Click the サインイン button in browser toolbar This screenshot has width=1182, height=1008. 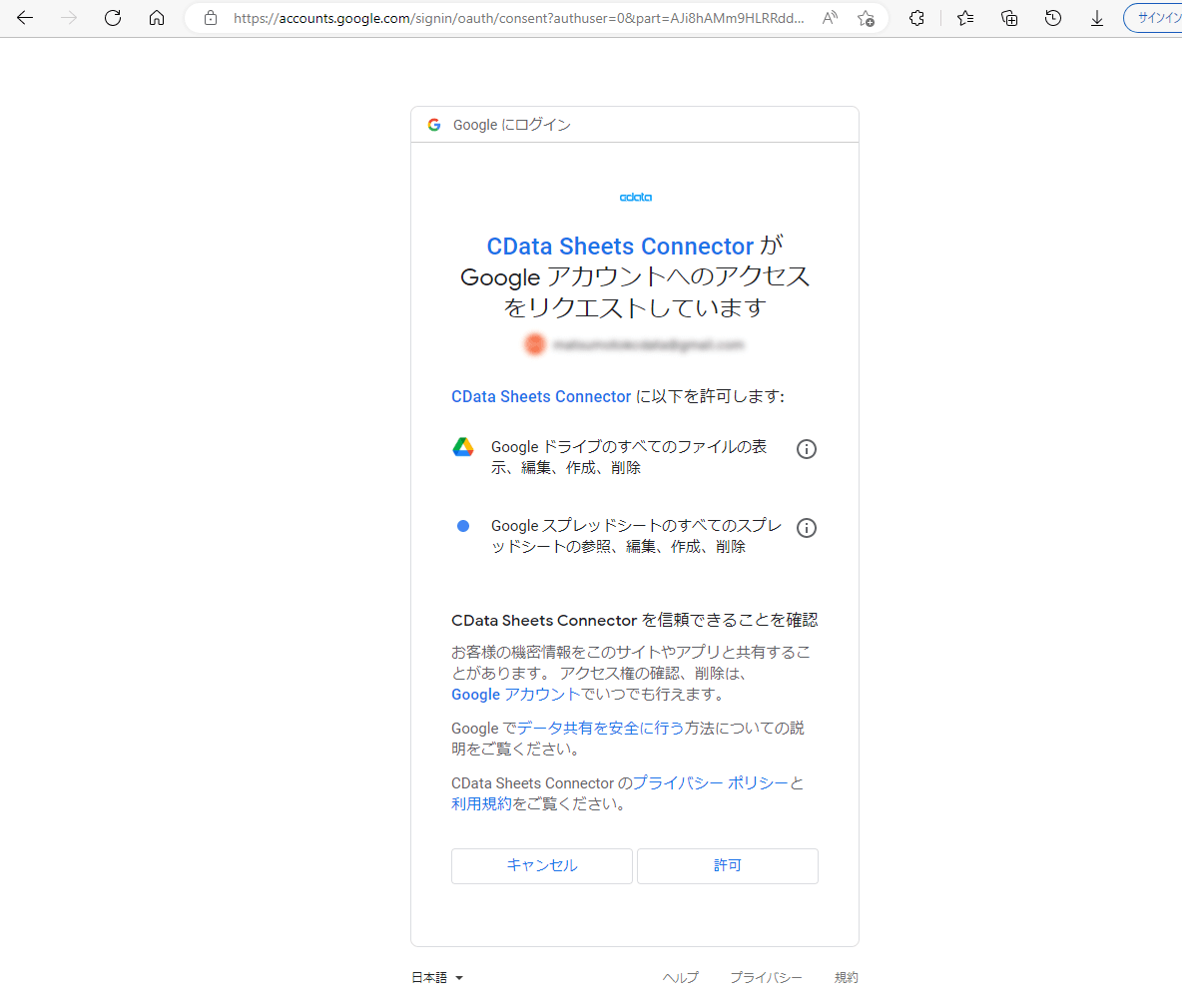(x=1153, y=18)
